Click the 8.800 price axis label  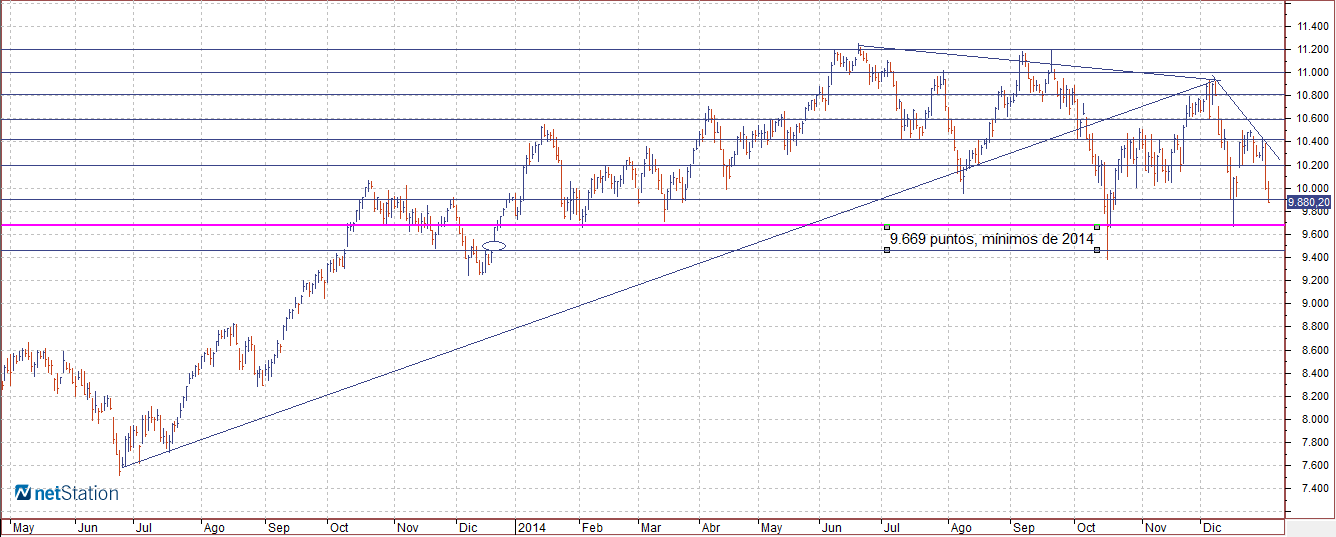click(x=1316, y=327)
